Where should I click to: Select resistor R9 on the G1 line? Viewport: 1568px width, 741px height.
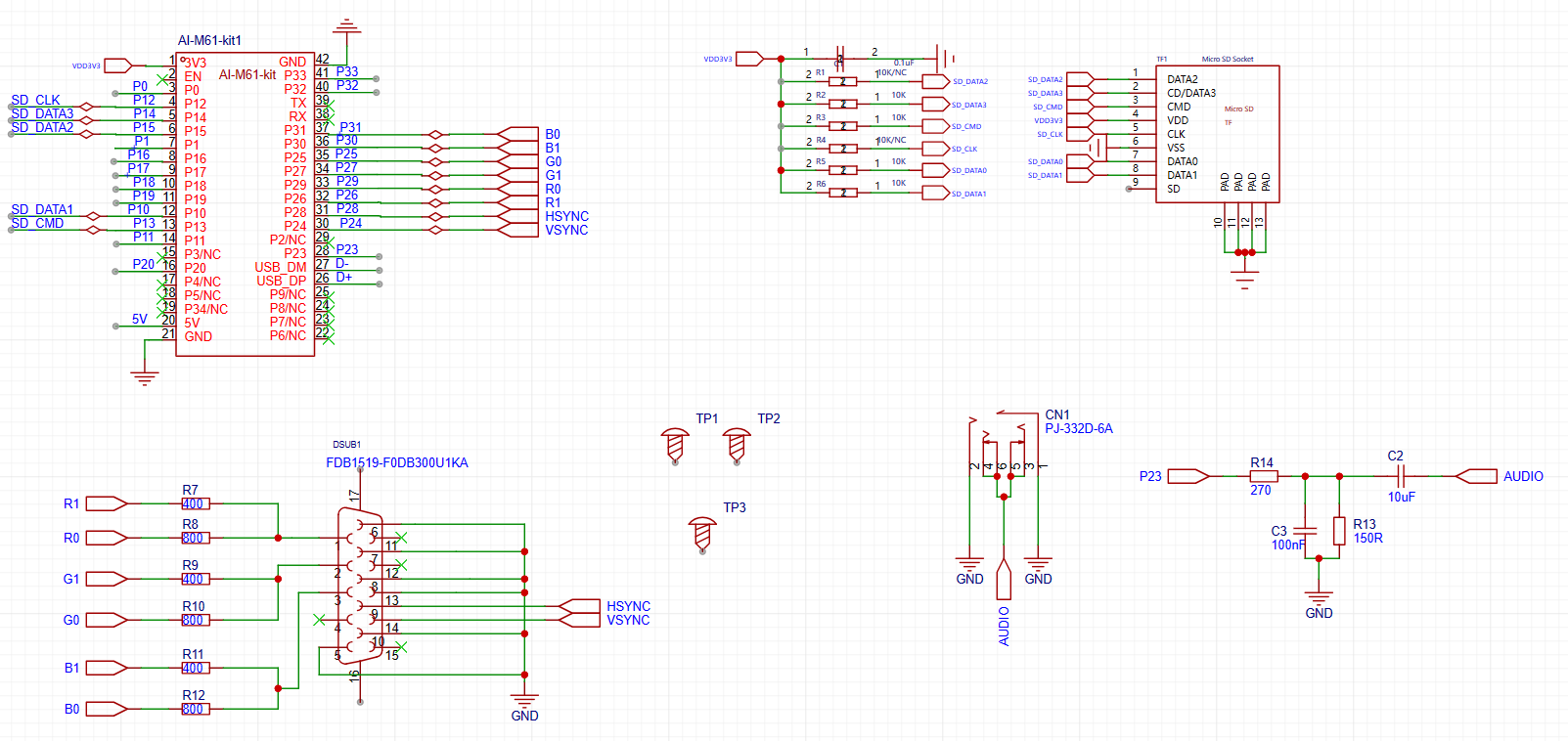point(195,579)
